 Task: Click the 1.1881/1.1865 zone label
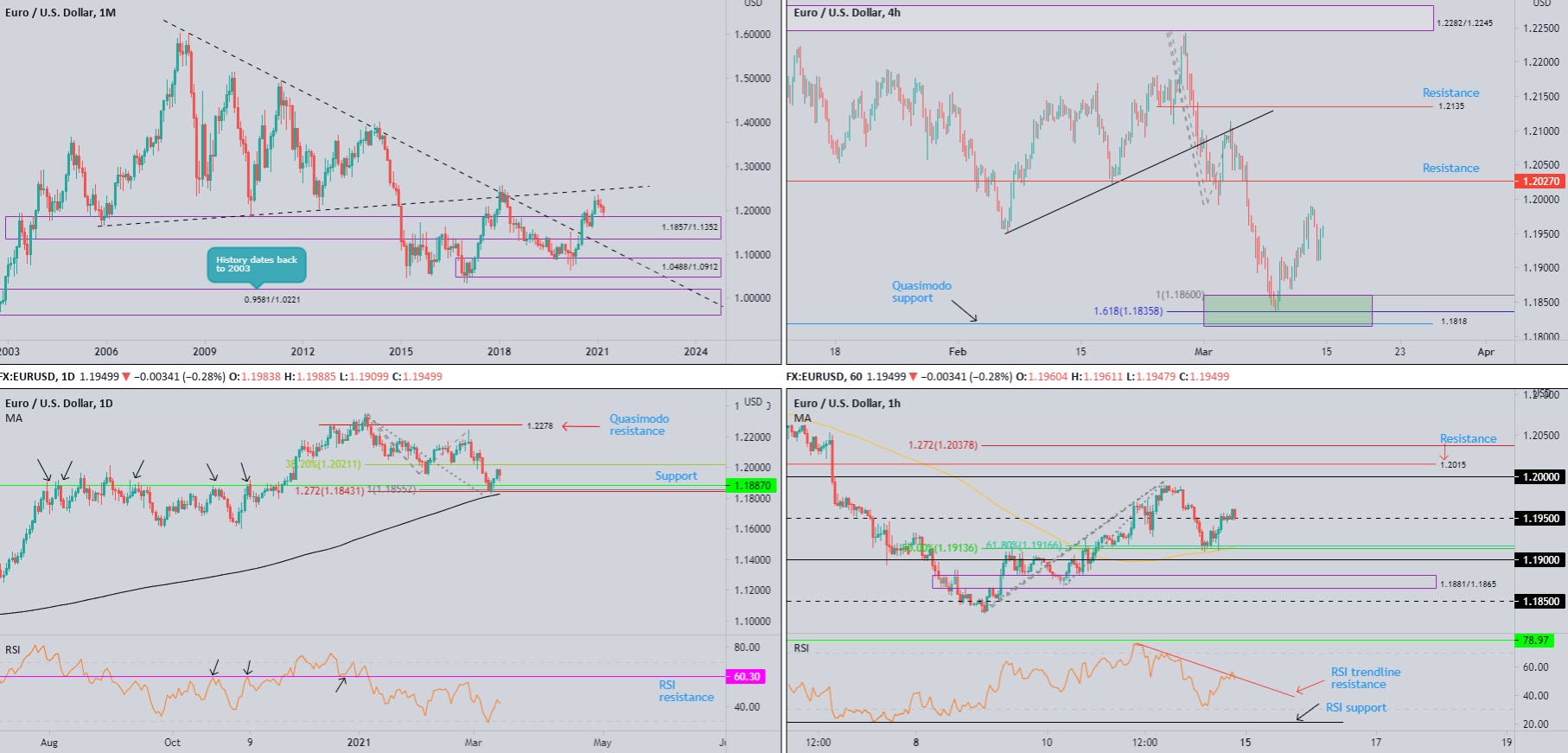[x=1468, y=584]
